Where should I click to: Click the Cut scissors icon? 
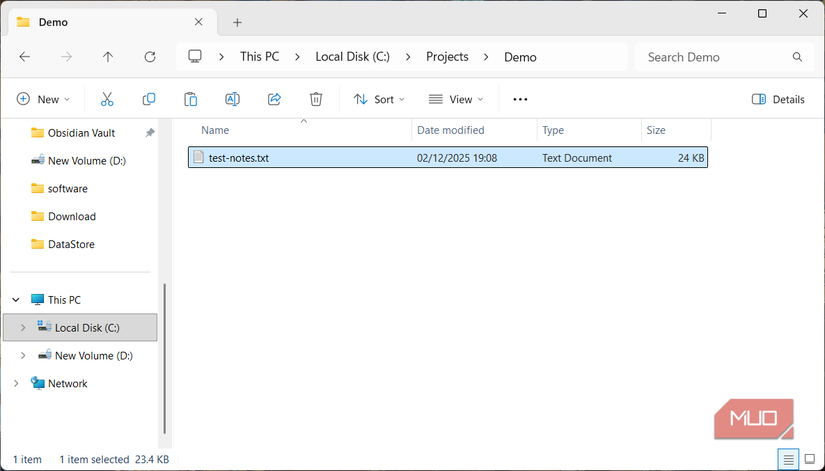(x=107, y=99)
